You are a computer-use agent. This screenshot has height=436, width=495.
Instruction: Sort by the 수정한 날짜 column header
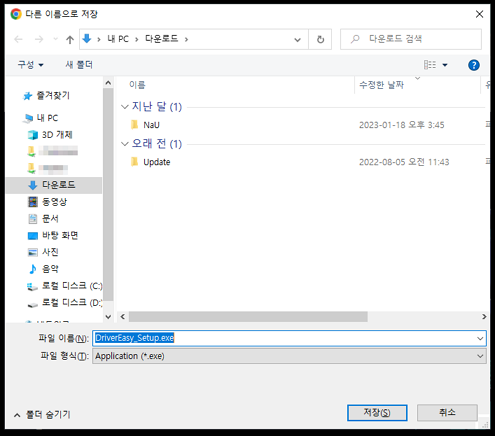pyautogui.click(x=381, y=85)
